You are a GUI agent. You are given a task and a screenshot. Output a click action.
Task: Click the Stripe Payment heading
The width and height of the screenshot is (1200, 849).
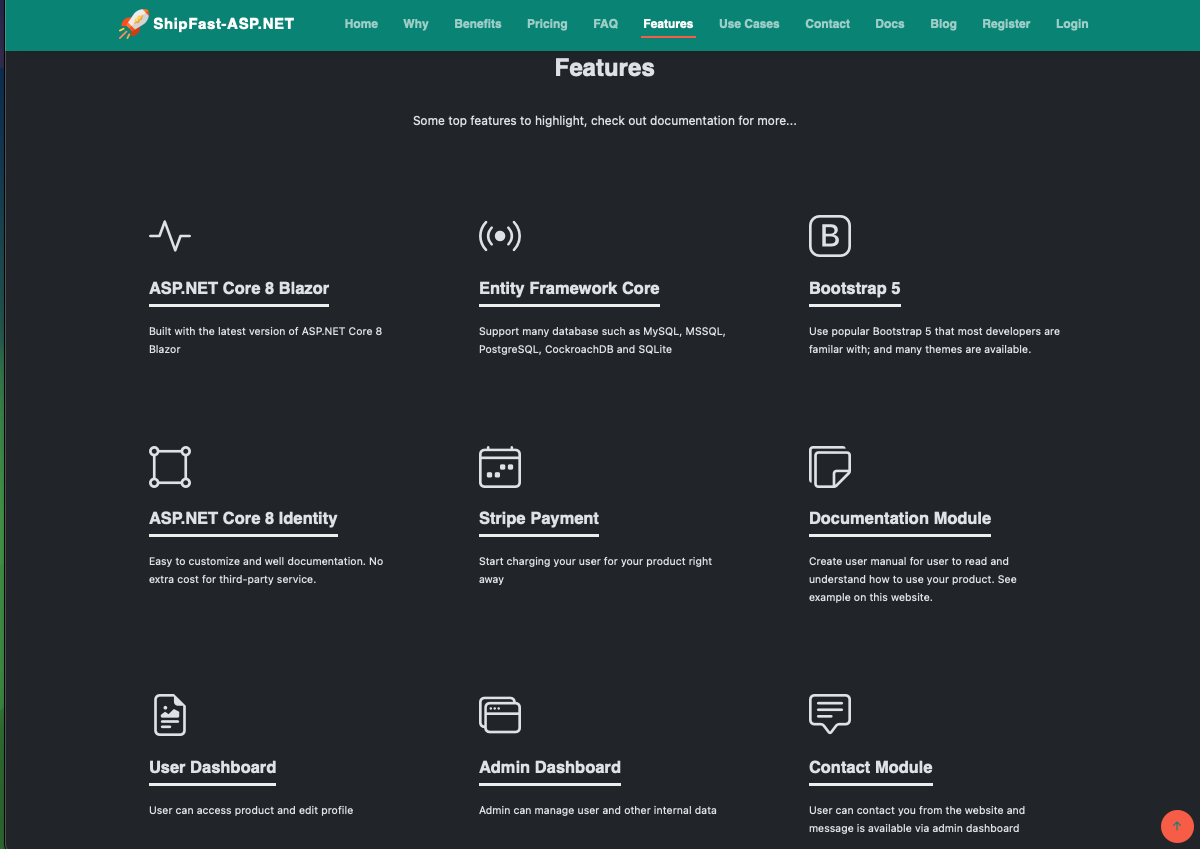[539, 518]
